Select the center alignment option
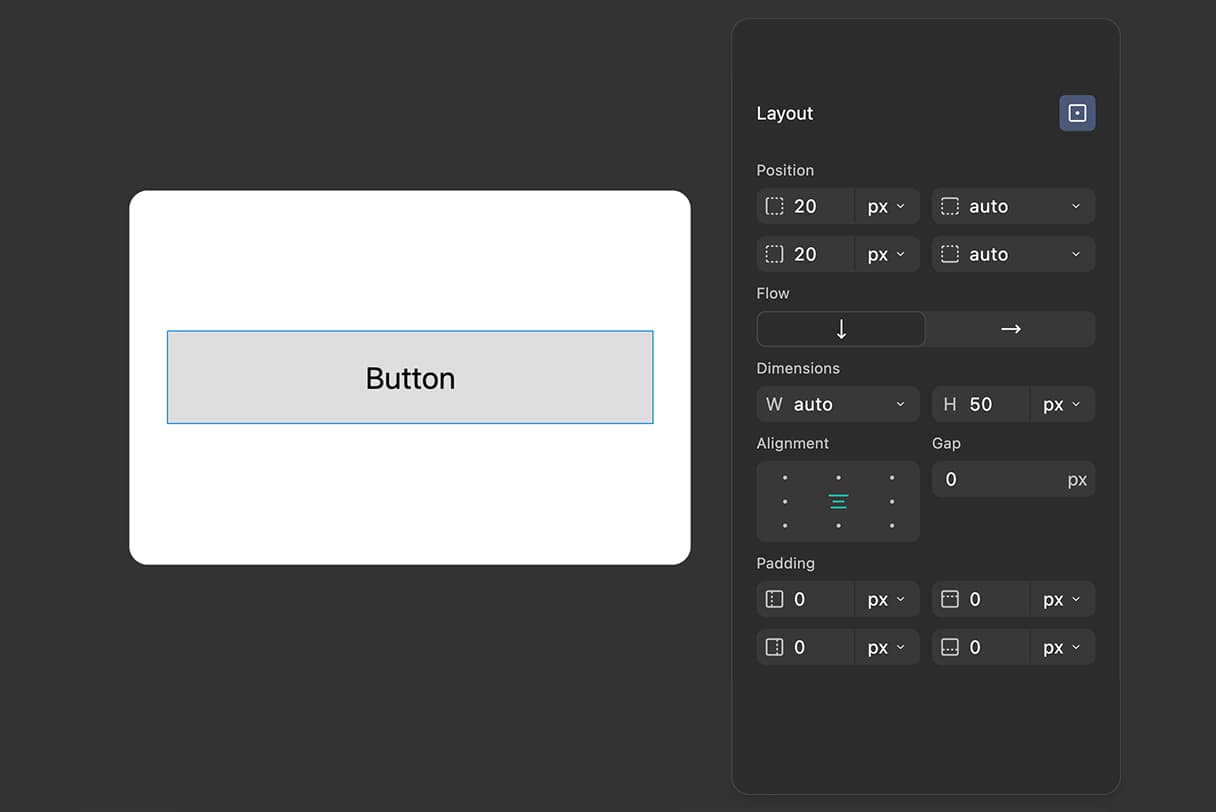 pos(838,501)
